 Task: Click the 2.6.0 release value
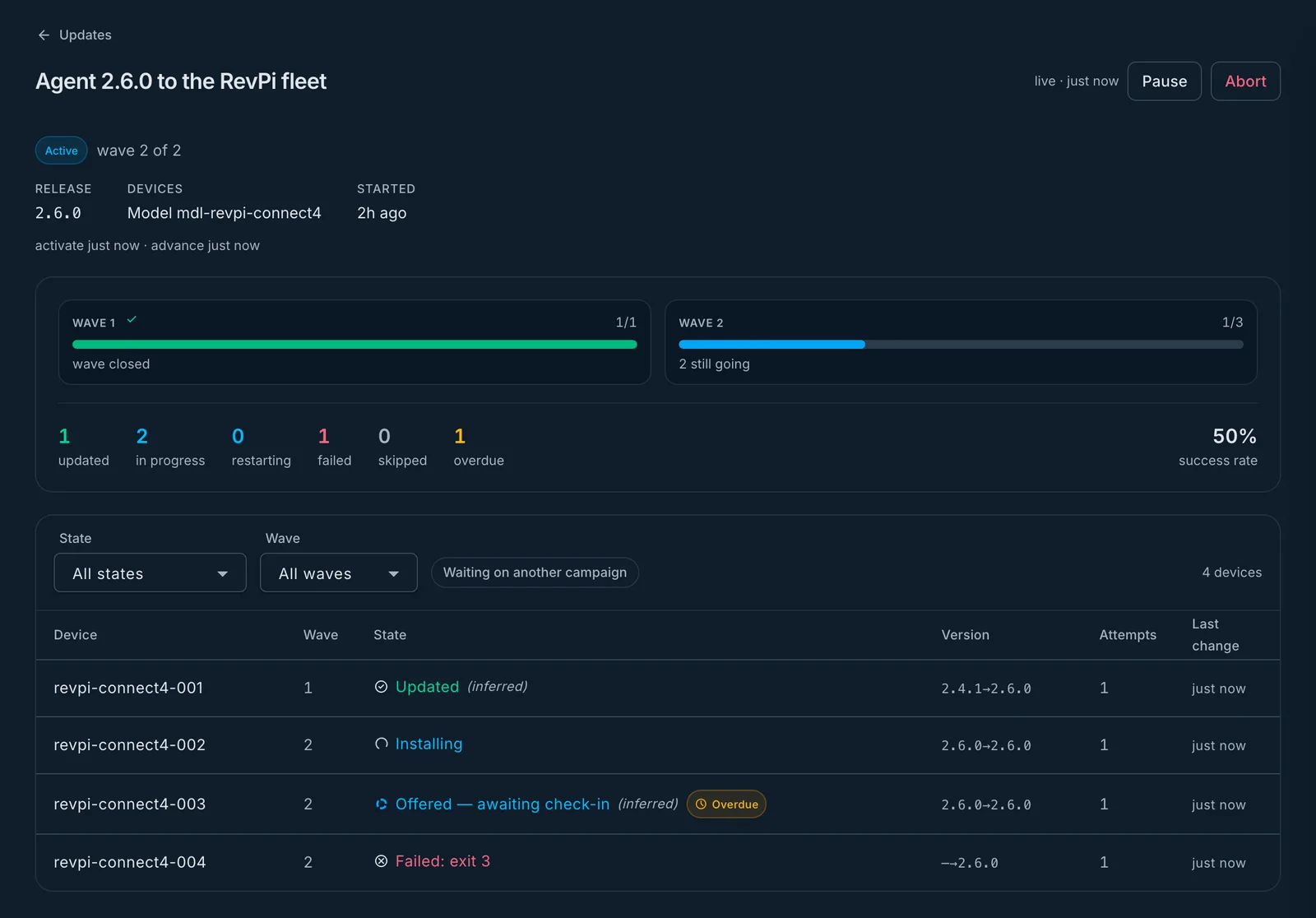(58, 213)
